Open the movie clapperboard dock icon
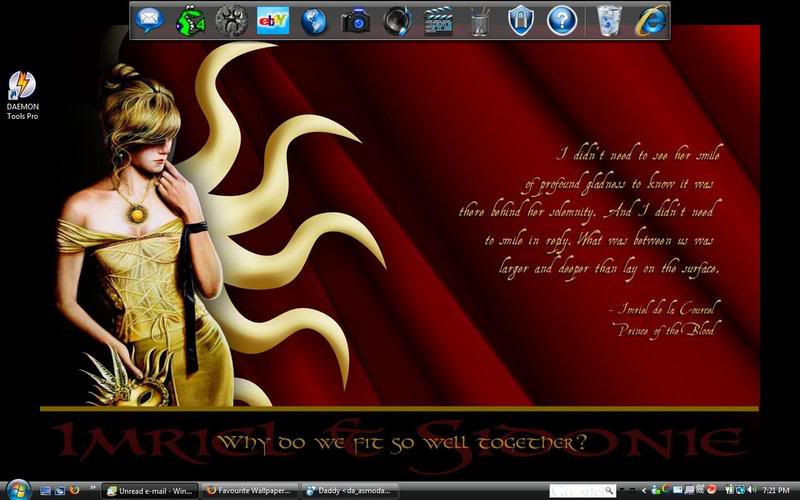 438,21
